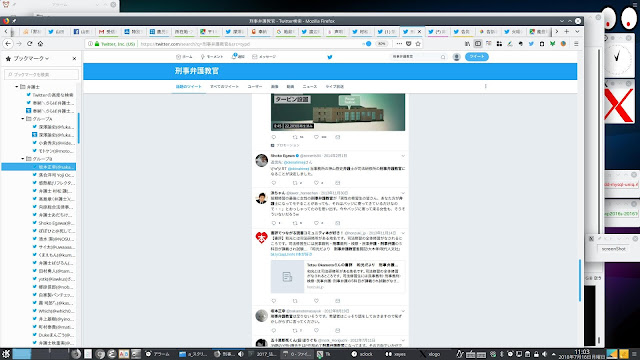The width and height of the screenshot is (640, 360).
Task: Click the orange-blue round extension icon
Action: tap(563, 44)
